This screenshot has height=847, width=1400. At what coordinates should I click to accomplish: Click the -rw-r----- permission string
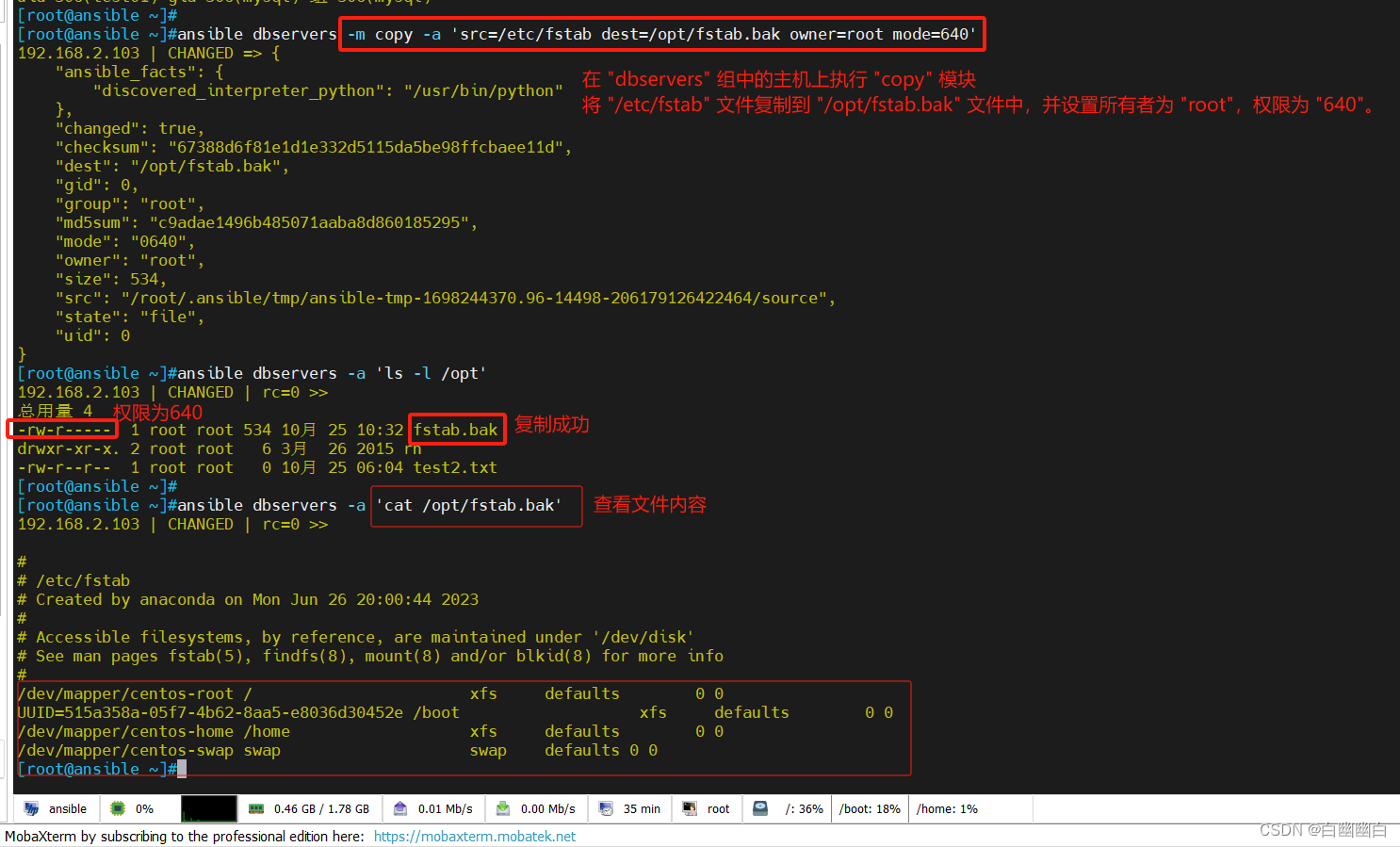[64, 430]
